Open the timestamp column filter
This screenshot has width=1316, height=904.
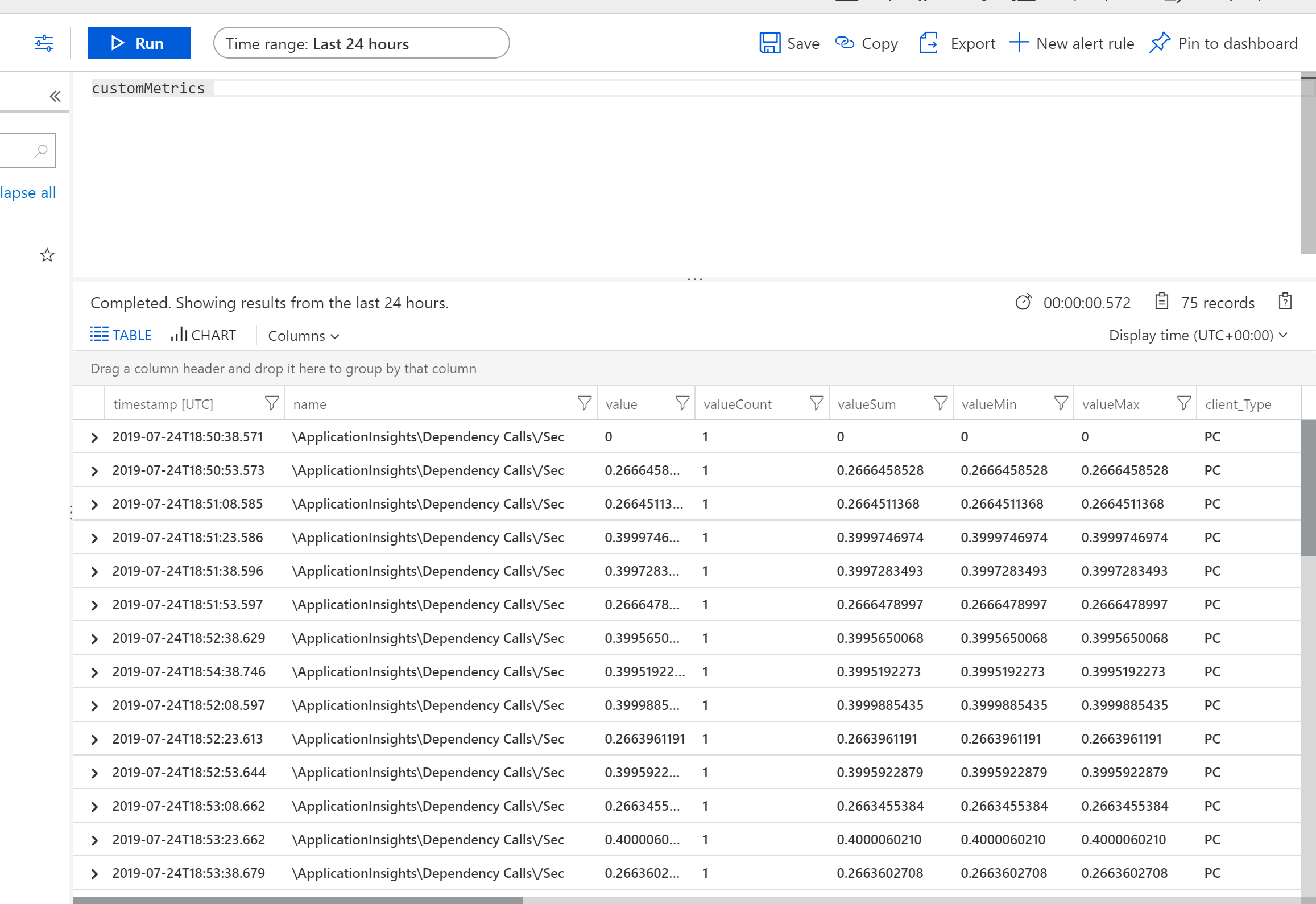pos(272,403)
